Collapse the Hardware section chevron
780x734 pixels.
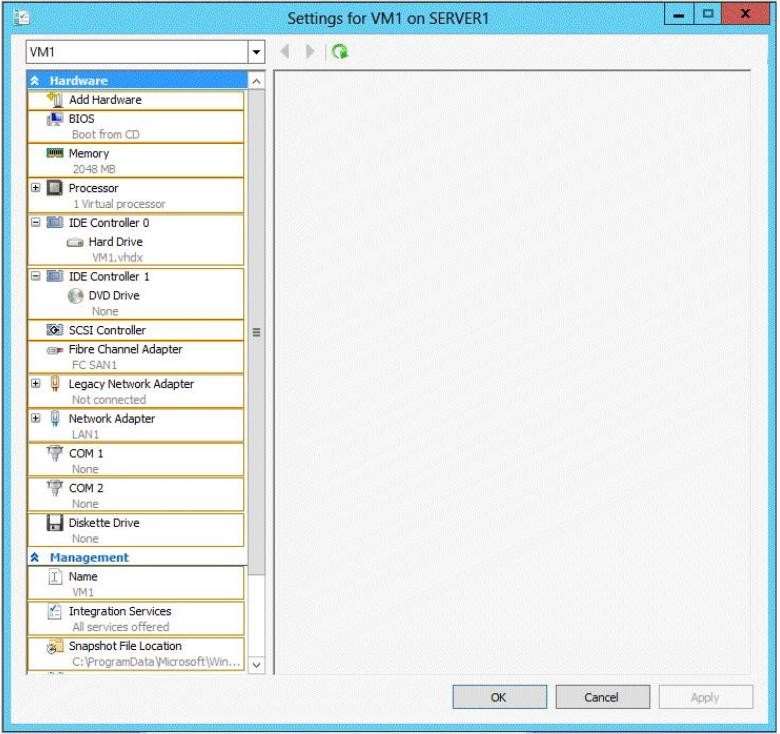click(x=35, y=81)
